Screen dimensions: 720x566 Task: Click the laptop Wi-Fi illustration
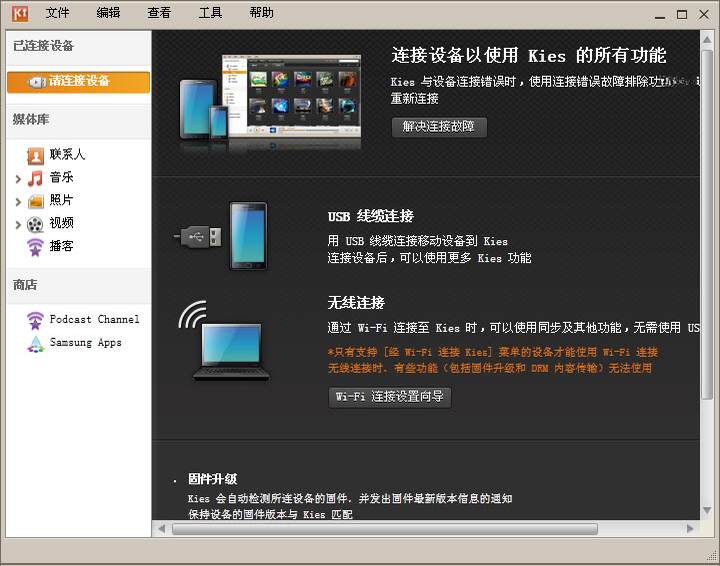(224, 341)
